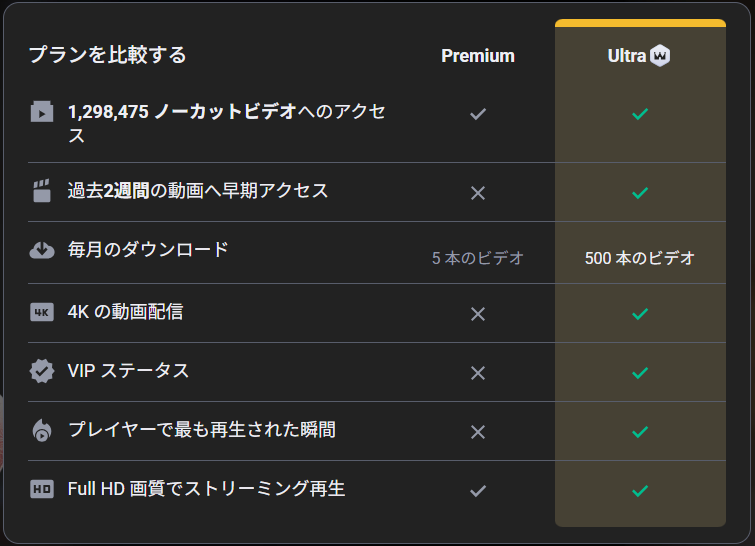Click the 5本のビデオ Premium download value
Viewport: 755px width, 546px height.
(x=478, y=258)
